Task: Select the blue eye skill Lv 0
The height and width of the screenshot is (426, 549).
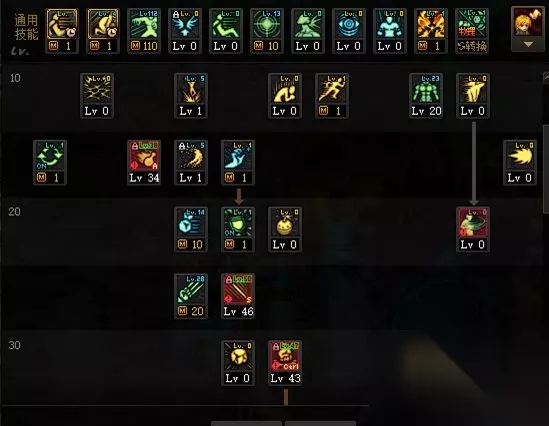Action: [x=349, y=31]
